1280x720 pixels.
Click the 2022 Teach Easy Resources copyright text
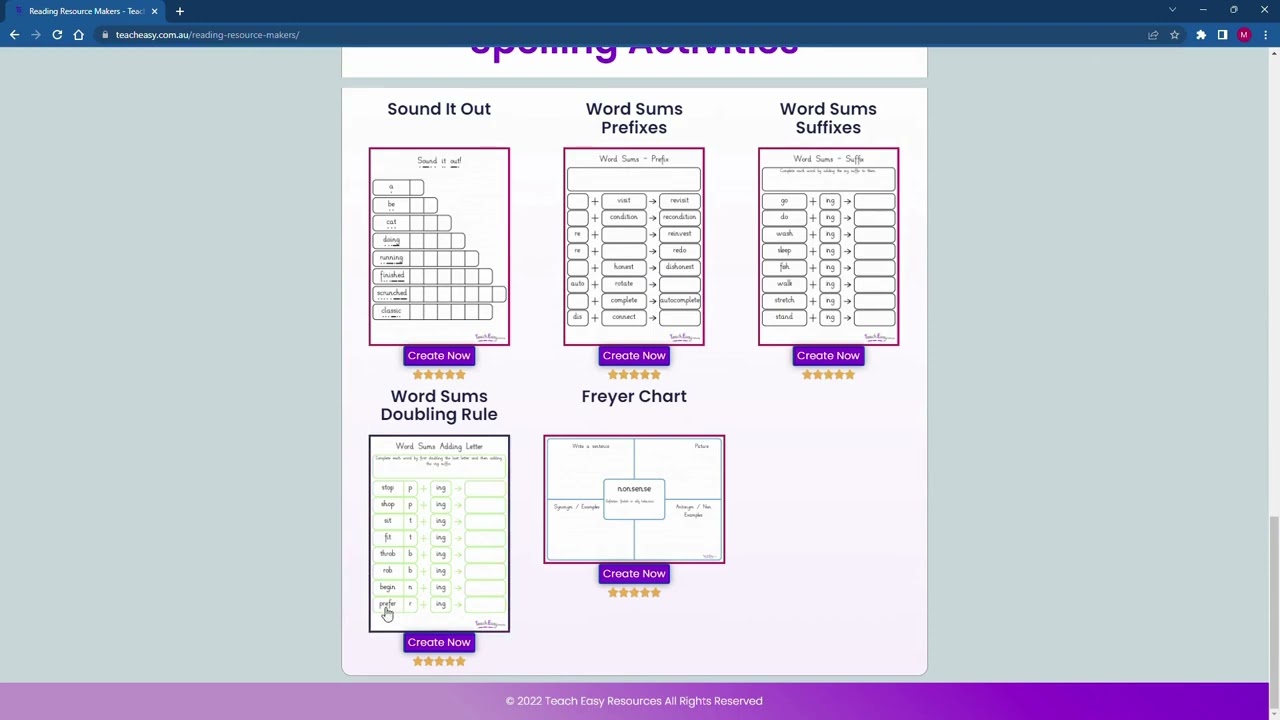pos(634,701)
